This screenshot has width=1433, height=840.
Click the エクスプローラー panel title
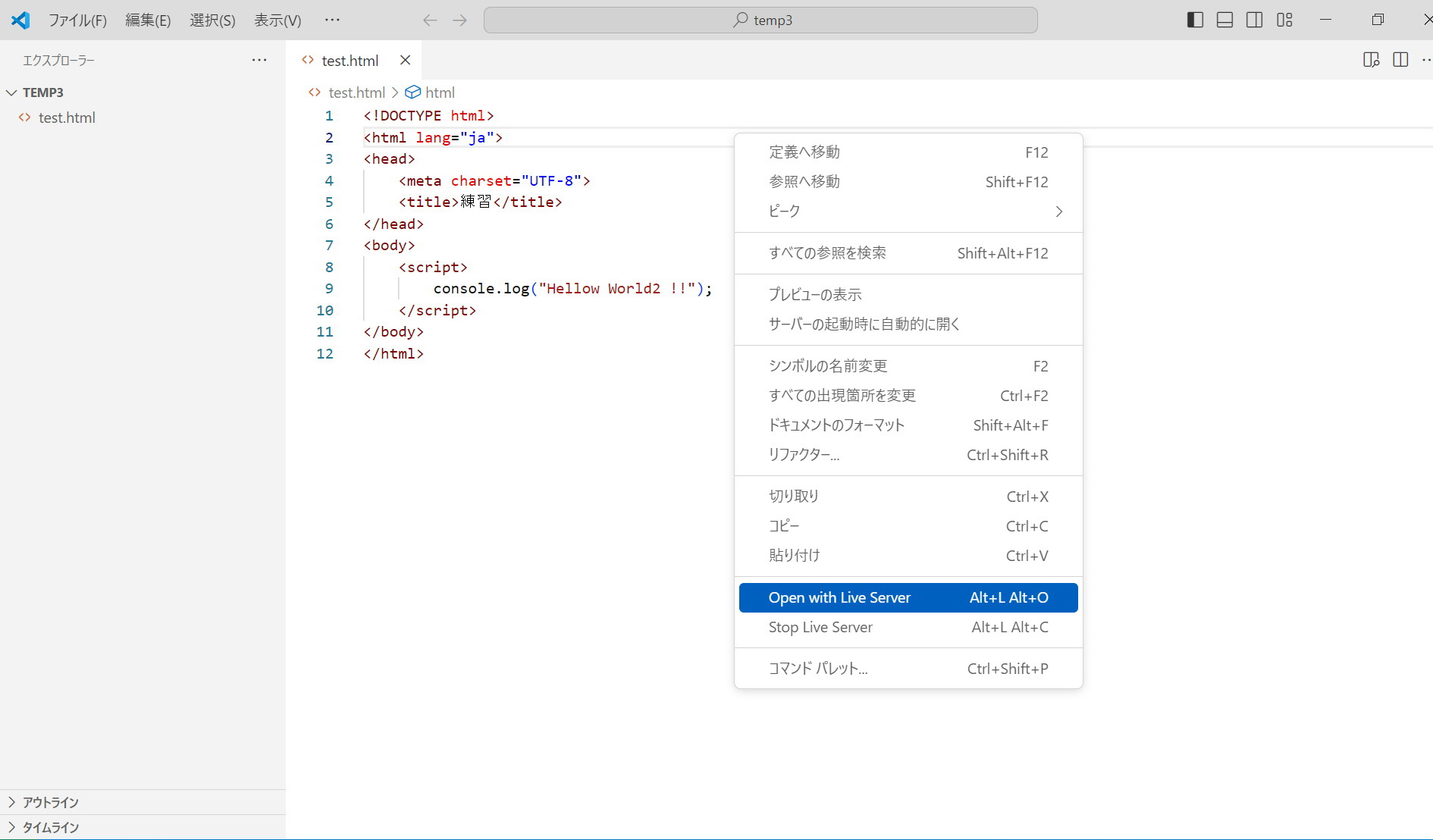pos(58,60)
